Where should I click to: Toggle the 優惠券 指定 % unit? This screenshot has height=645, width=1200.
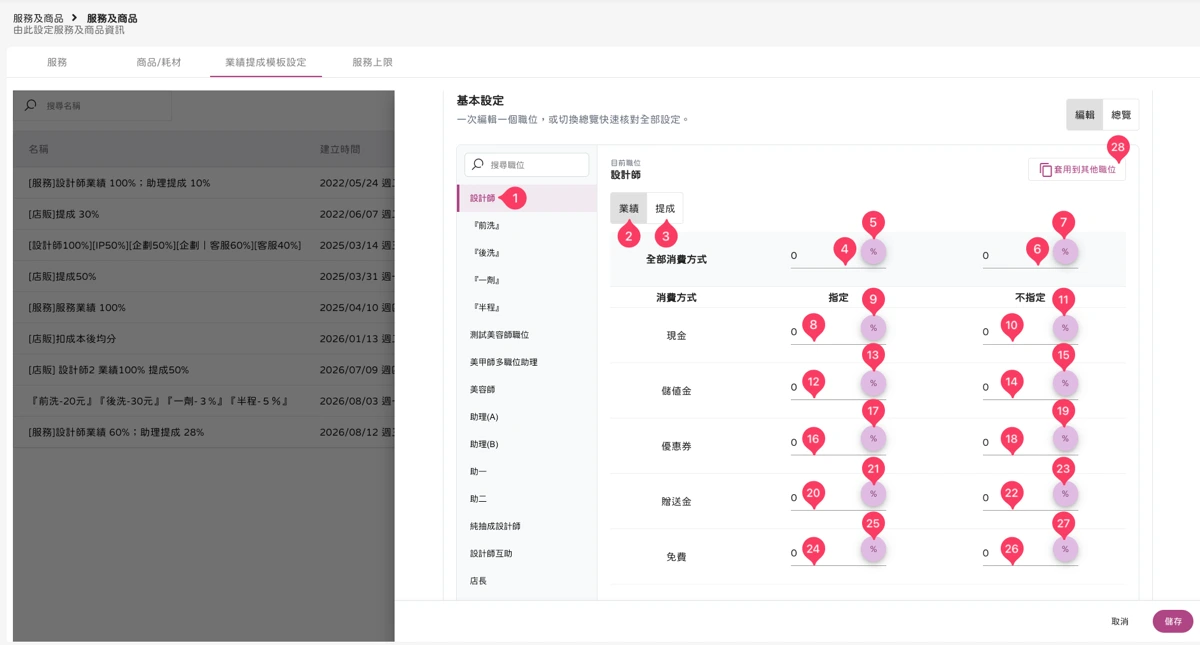[873, 438]
